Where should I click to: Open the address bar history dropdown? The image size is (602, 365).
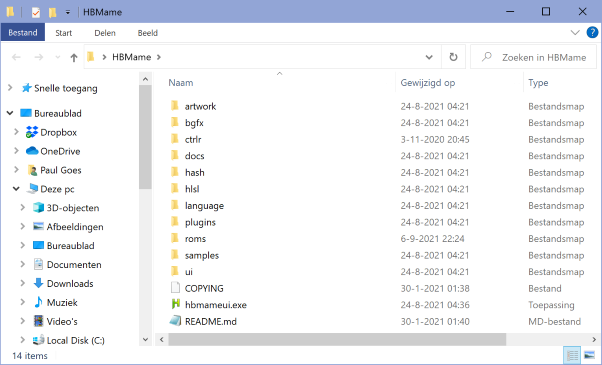coord(429,57)
